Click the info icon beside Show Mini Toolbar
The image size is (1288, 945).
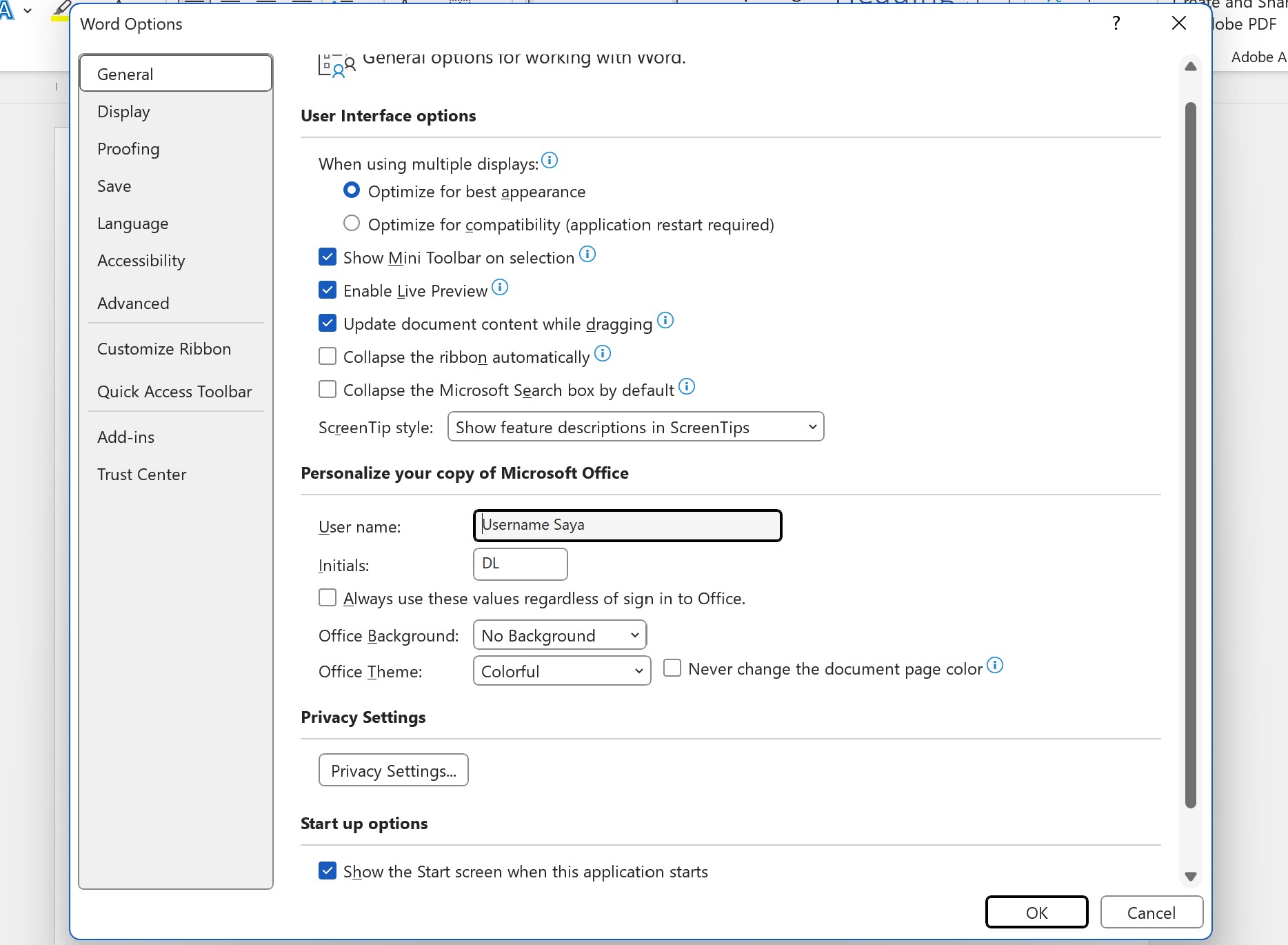[x=587, y=255]
